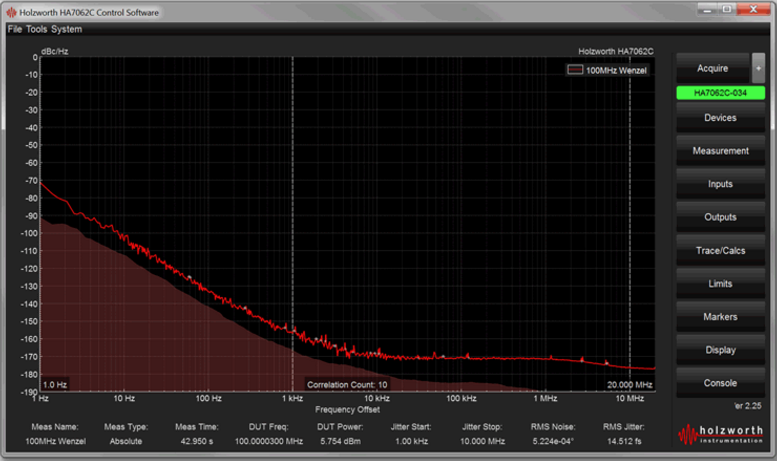Click the Meas Time value 42.950 s
This screenshot has height=461, width=777.
197,441
